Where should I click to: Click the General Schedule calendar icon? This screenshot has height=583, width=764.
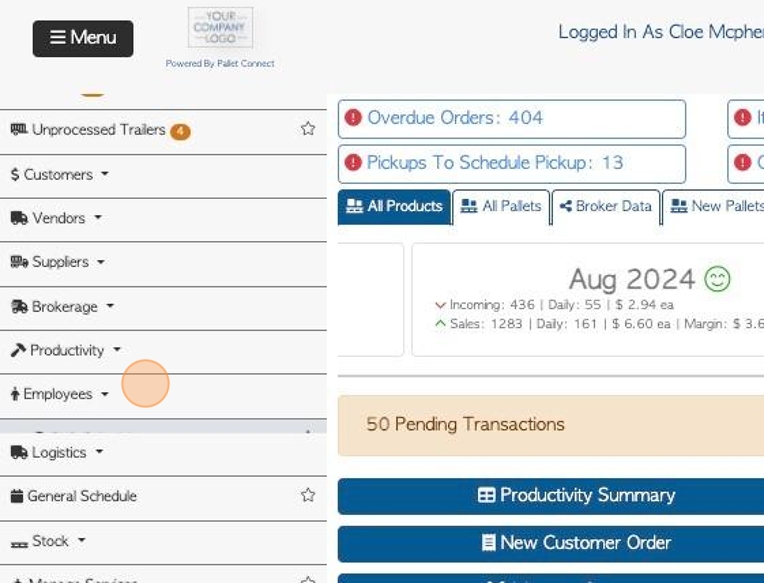pyautogui.click(x=16, y=496)
